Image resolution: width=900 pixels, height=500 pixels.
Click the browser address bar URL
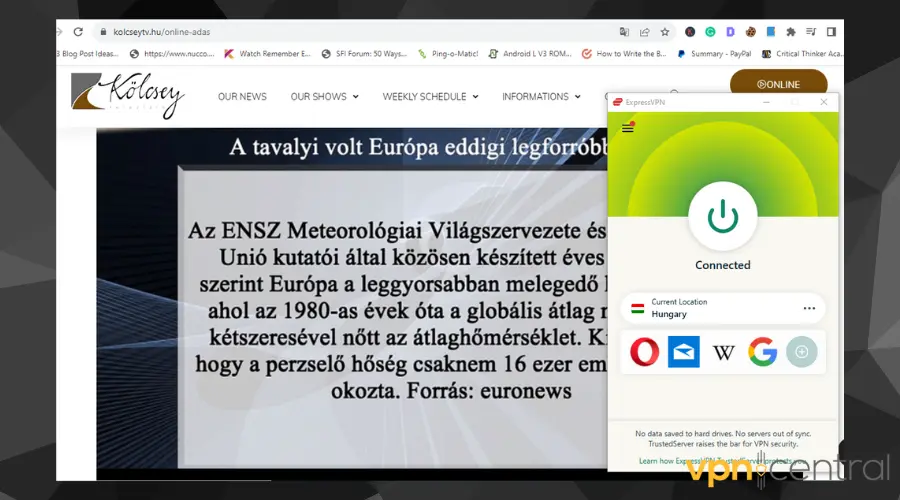coord(162,32)
